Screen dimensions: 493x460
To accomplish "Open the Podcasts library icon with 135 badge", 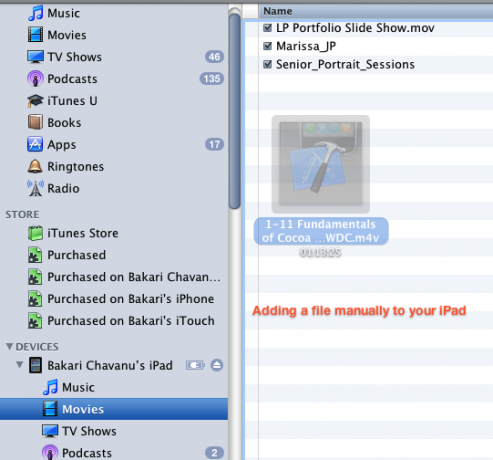I will pyautogui.click(x=35, y=79).
